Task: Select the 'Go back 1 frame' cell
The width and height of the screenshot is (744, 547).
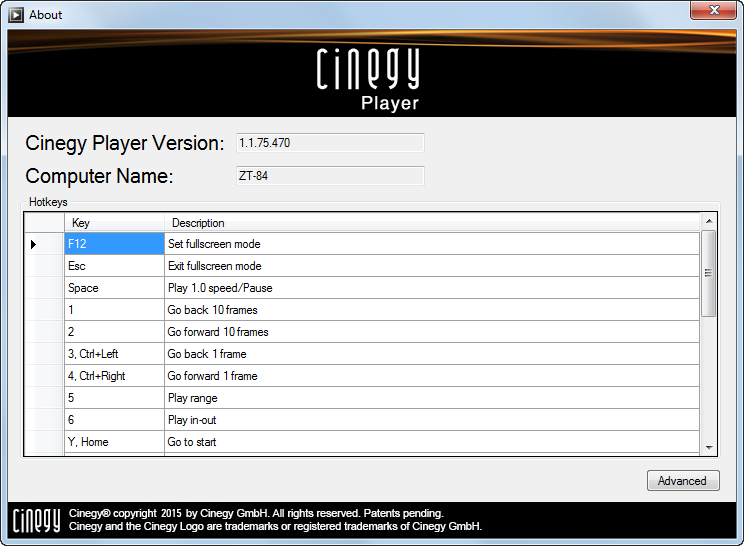Action: [x=432, y=354]
